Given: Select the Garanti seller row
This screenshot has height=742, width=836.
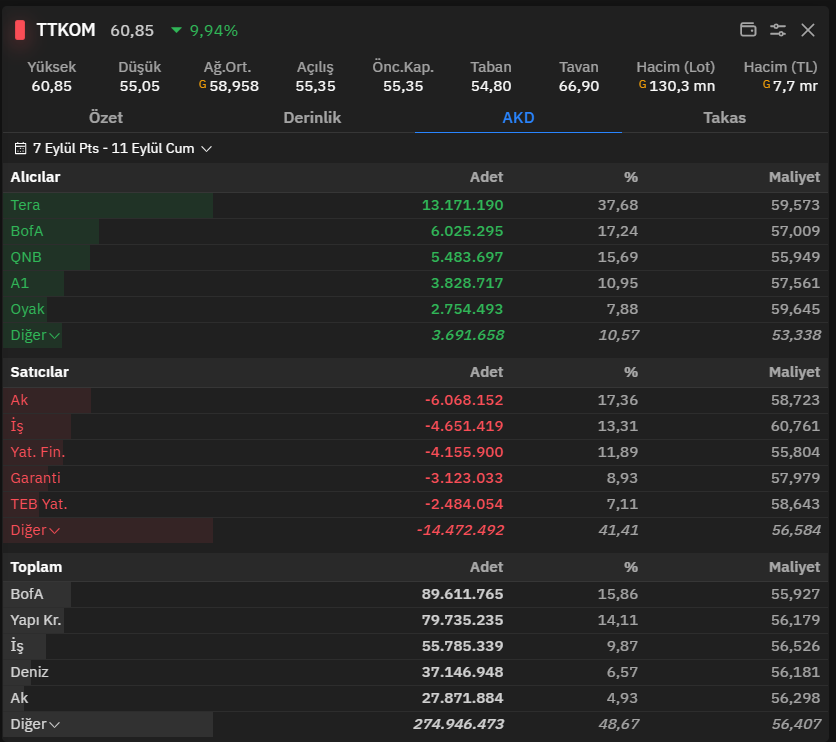Looking at the screenshot, I should pyautogui.click(x=415, y=478).
